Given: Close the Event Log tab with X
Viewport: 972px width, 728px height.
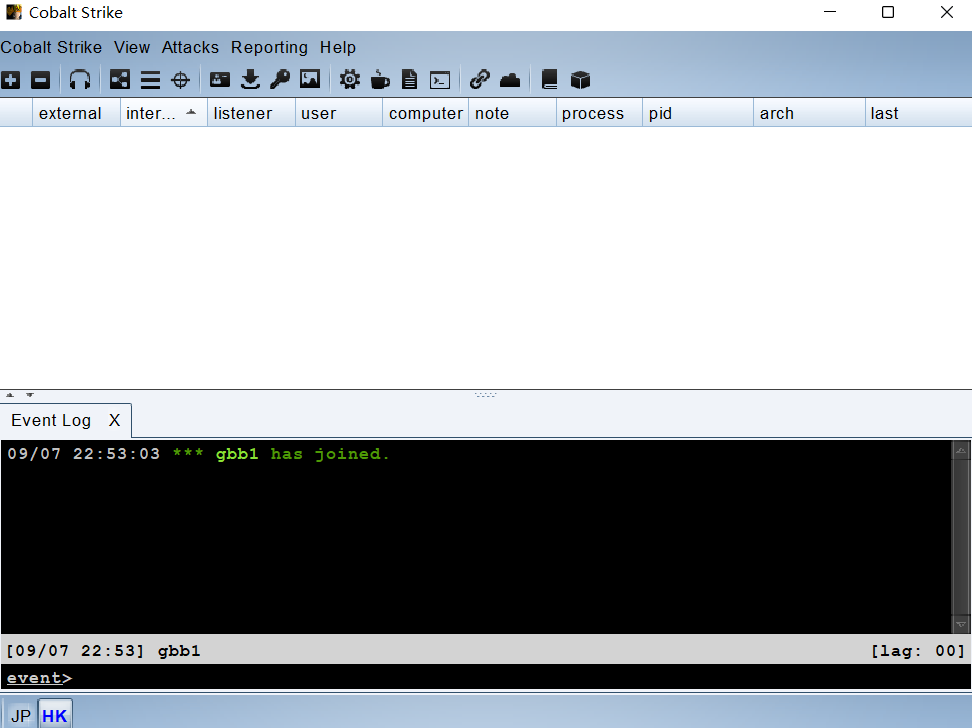Looking at the screenshot, I should point(114,420).
